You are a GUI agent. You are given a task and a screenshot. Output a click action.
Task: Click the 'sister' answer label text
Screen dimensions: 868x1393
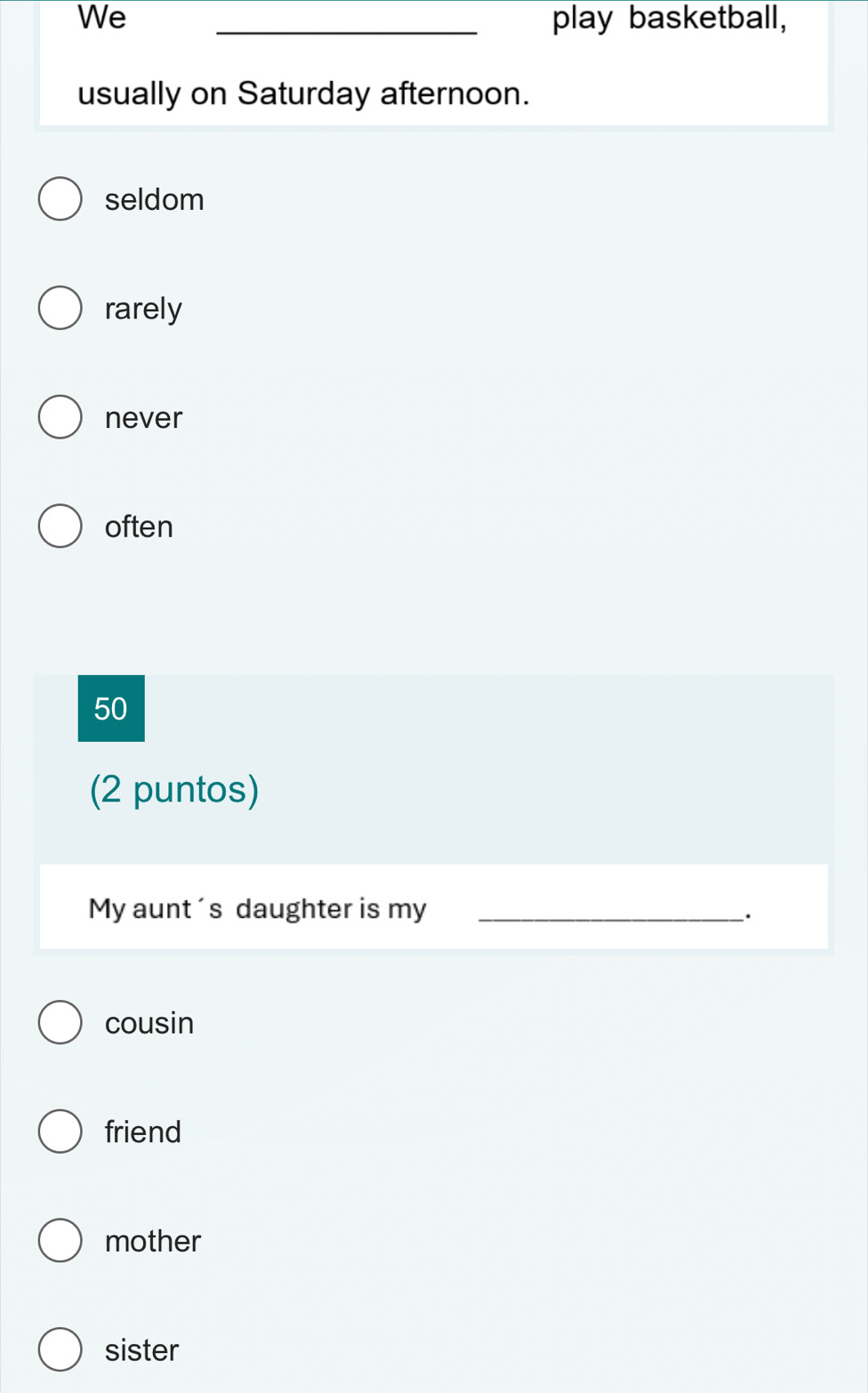(141, 1350)
